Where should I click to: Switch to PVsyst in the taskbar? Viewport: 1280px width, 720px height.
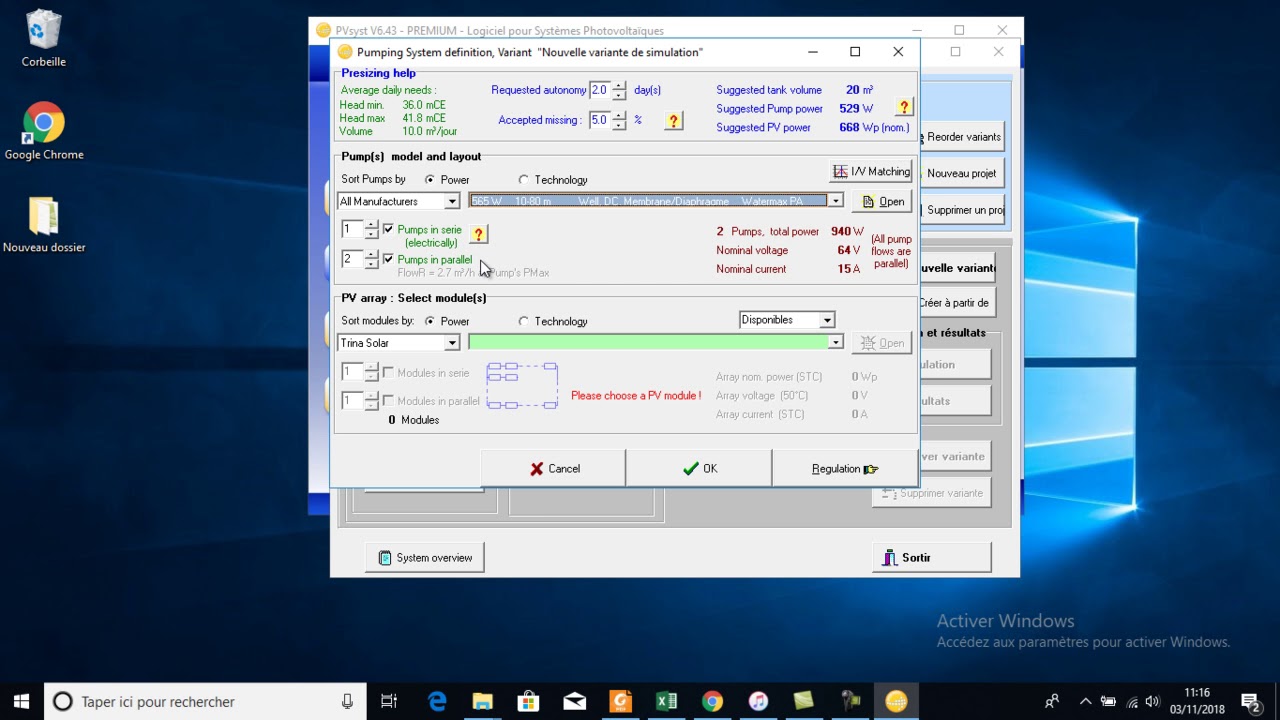coord(896,702)
